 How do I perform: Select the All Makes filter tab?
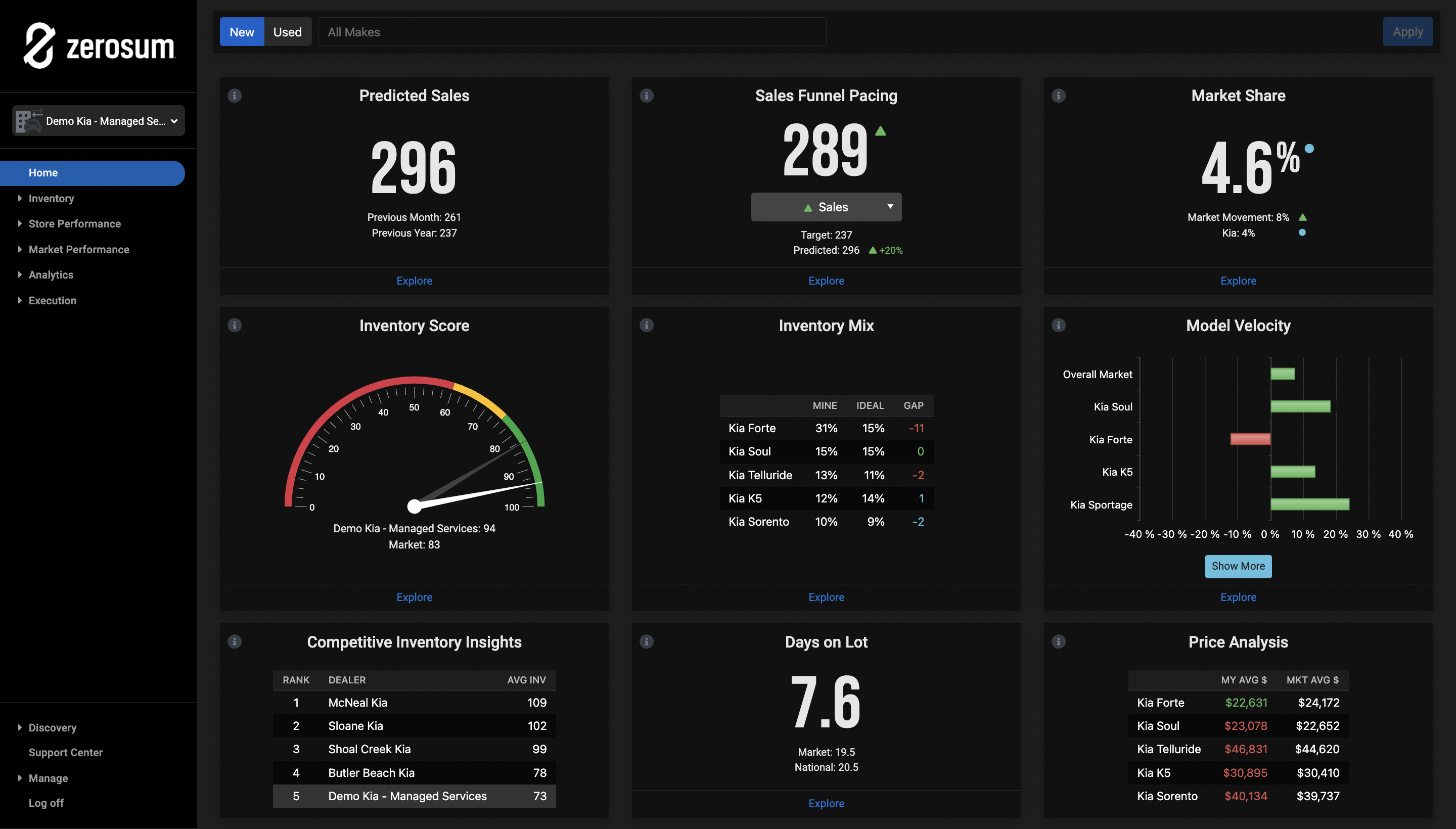pyautogui.click(x=354, y=31)
